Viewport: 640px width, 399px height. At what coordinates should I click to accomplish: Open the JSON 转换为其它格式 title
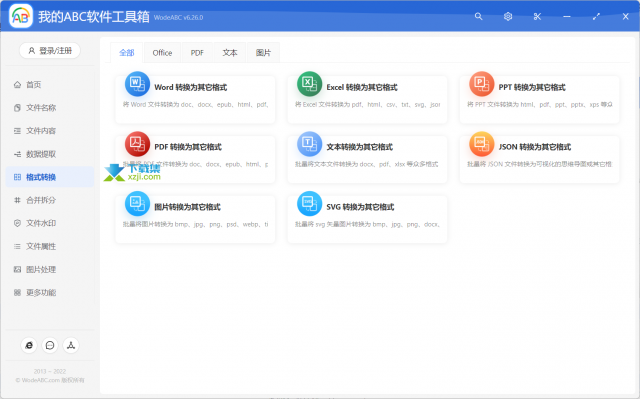pos(535,147)
